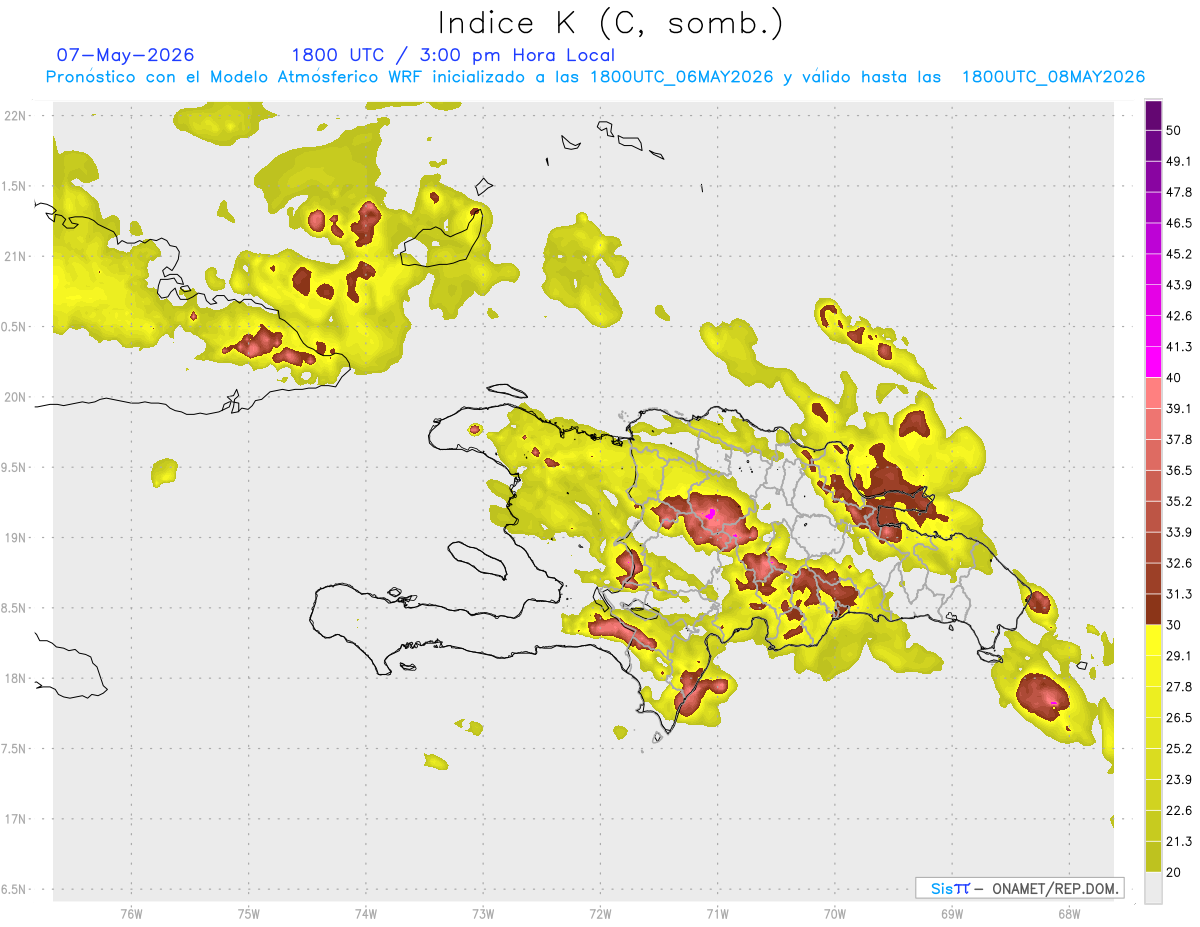Click the 76W longitude axis label
The width and height of the screenshot is (1200, 927).
131,912
